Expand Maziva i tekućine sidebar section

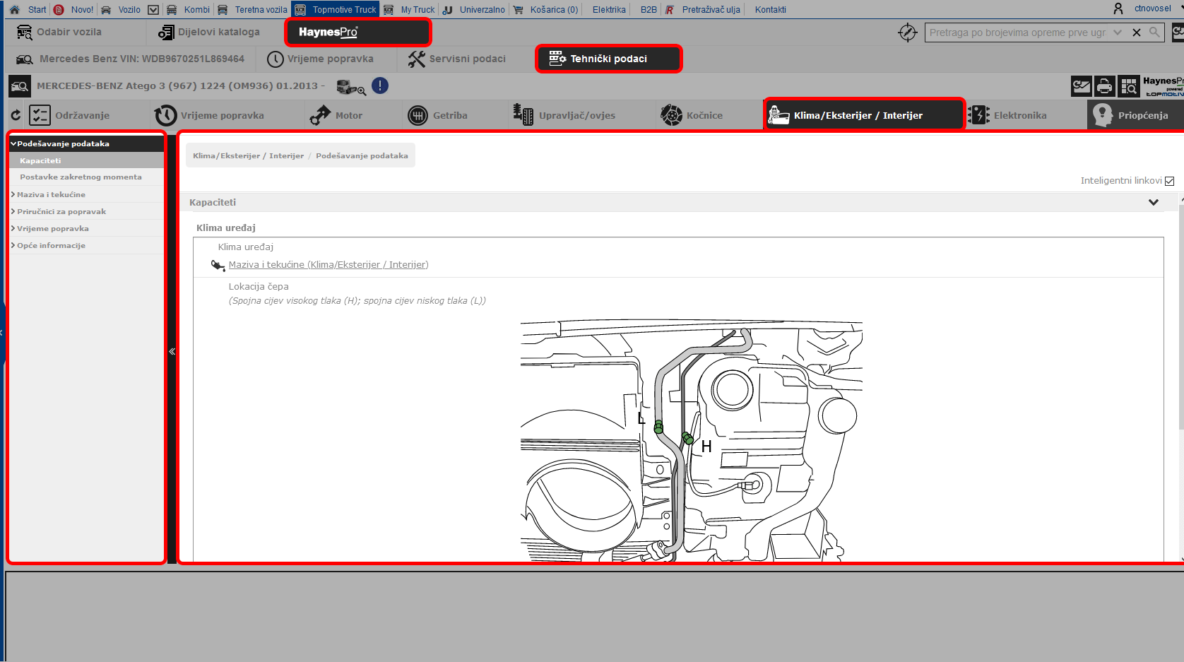click(x=86, y=194)
